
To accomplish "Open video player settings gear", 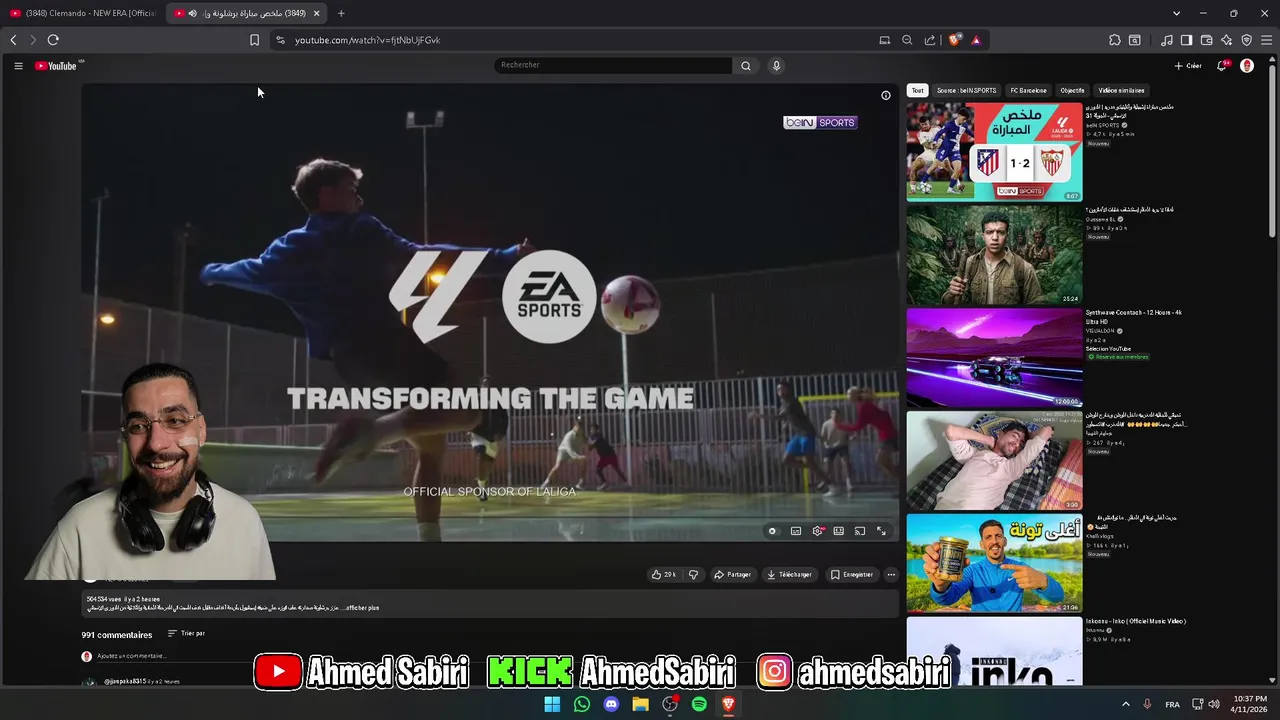I will (817, 531).
